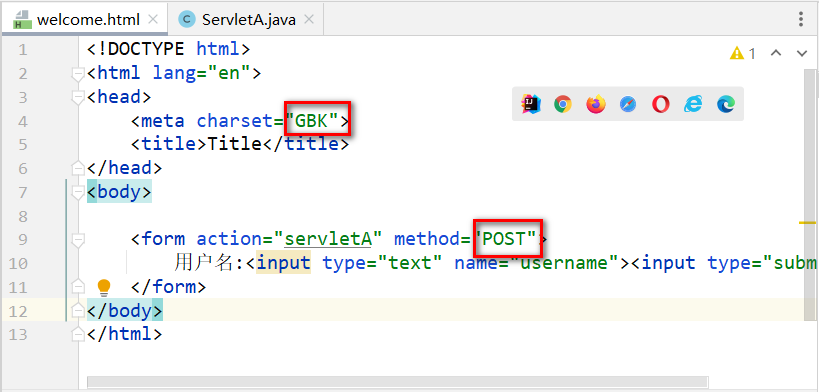Open preview in built-in IntelliJ browser
The width and height of the screenshot is (819, 392).
click(x=530, y=105)
